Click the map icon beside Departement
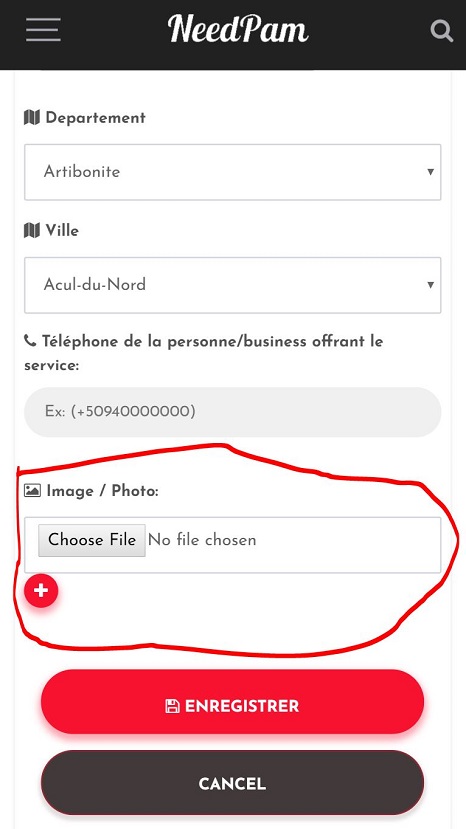The height and width of the screenshot is (829, 466). 32,117
